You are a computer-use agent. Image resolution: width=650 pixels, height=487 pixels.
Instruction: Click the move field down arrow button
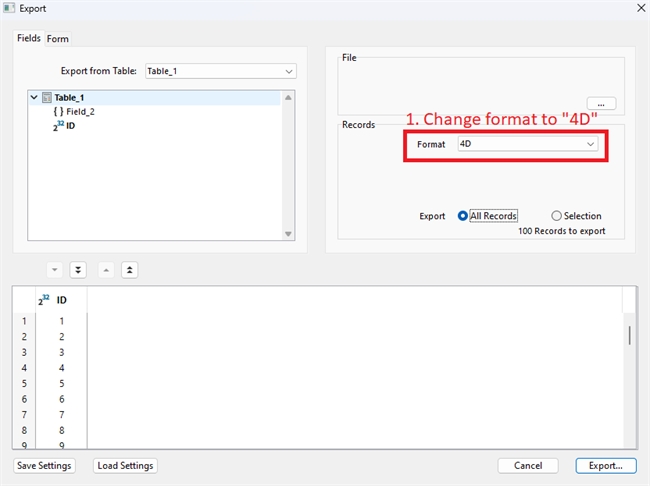coord(55,270)
